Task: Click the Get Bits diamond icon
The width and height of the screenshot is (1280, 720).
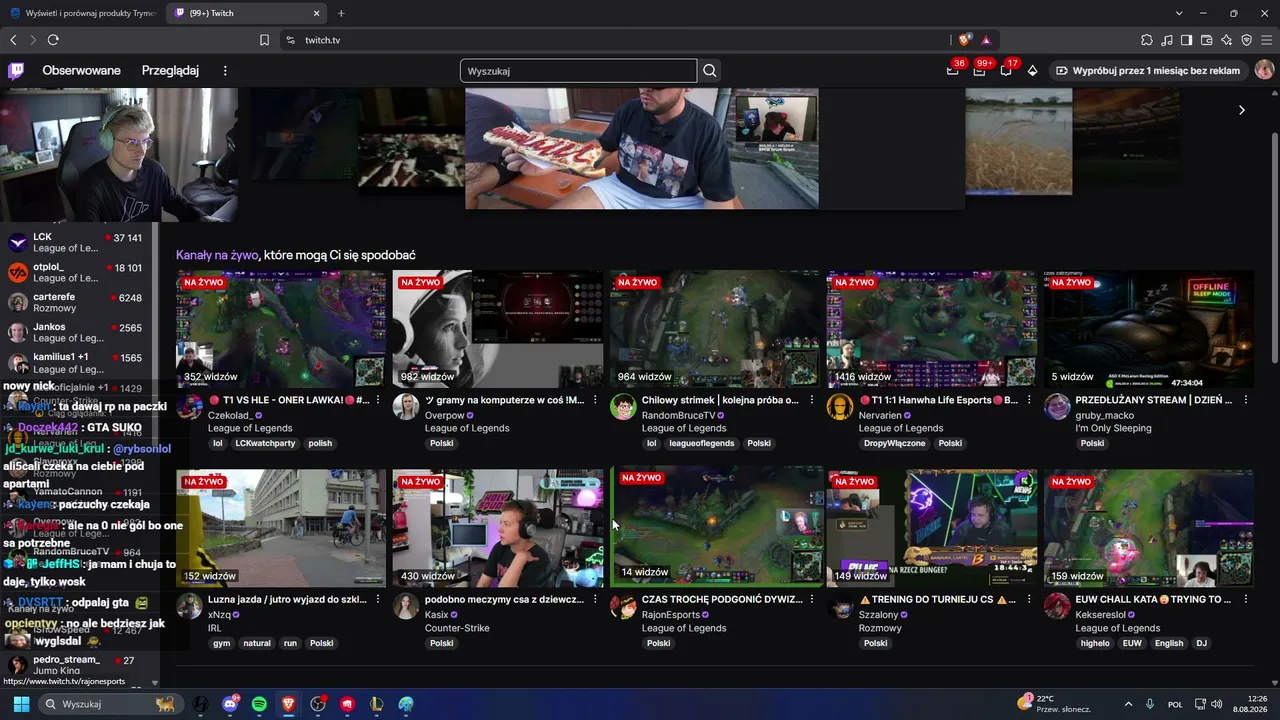Action: (x=1033, y=71)
